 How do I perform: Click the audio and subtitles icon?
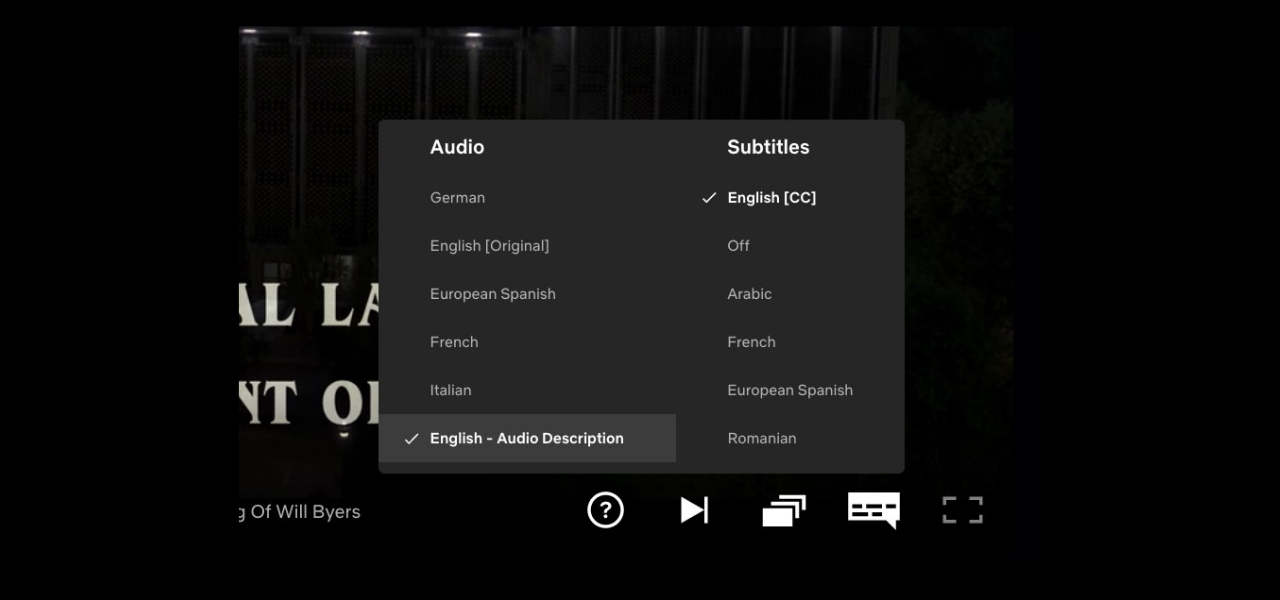(873, 509)
